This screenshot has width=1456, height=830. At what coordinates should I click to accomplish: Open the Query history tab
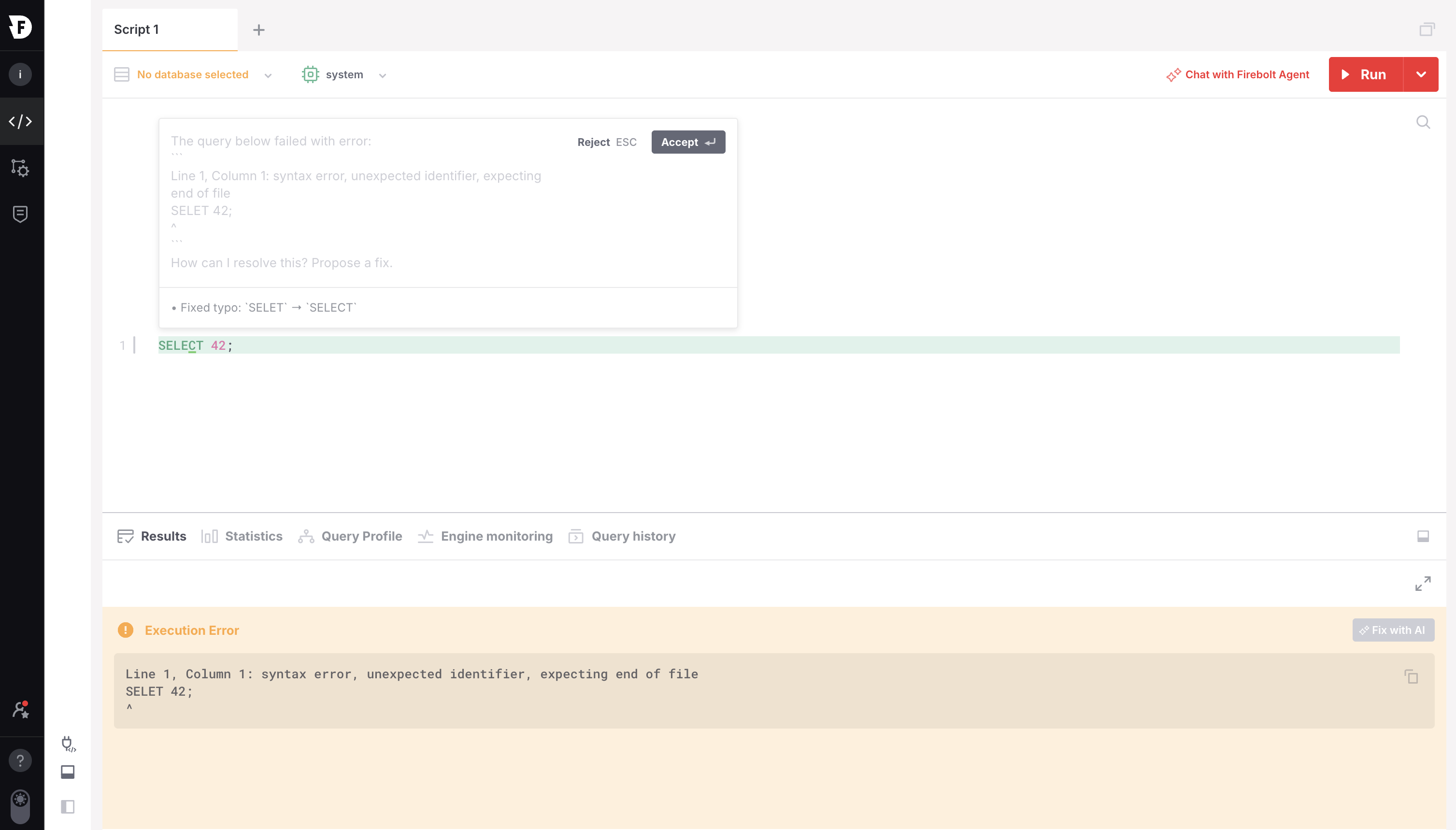click(x=622, y=536)
